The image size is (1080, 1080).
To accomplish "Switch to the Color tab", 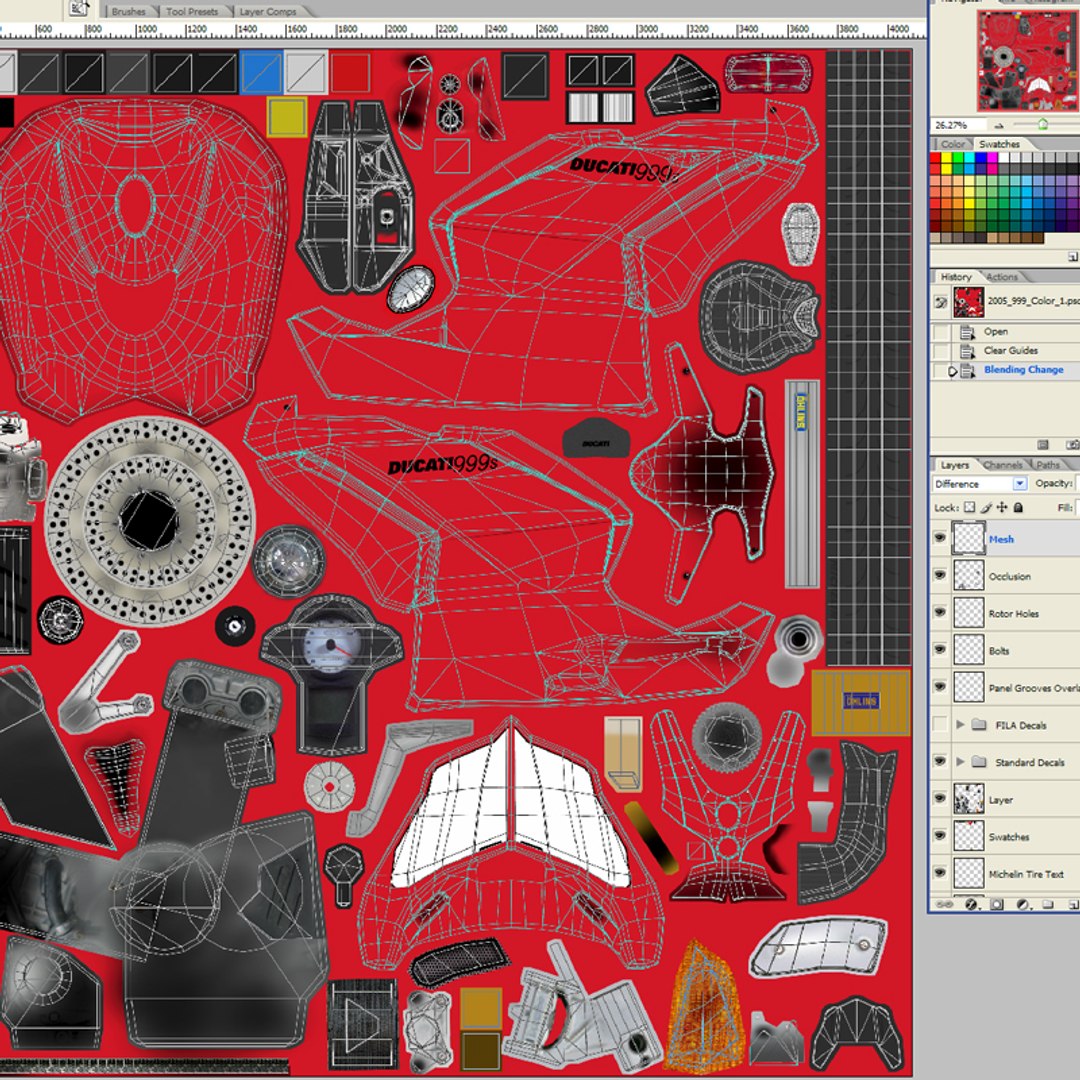I will pyautogui.click(x=953, y=144).
